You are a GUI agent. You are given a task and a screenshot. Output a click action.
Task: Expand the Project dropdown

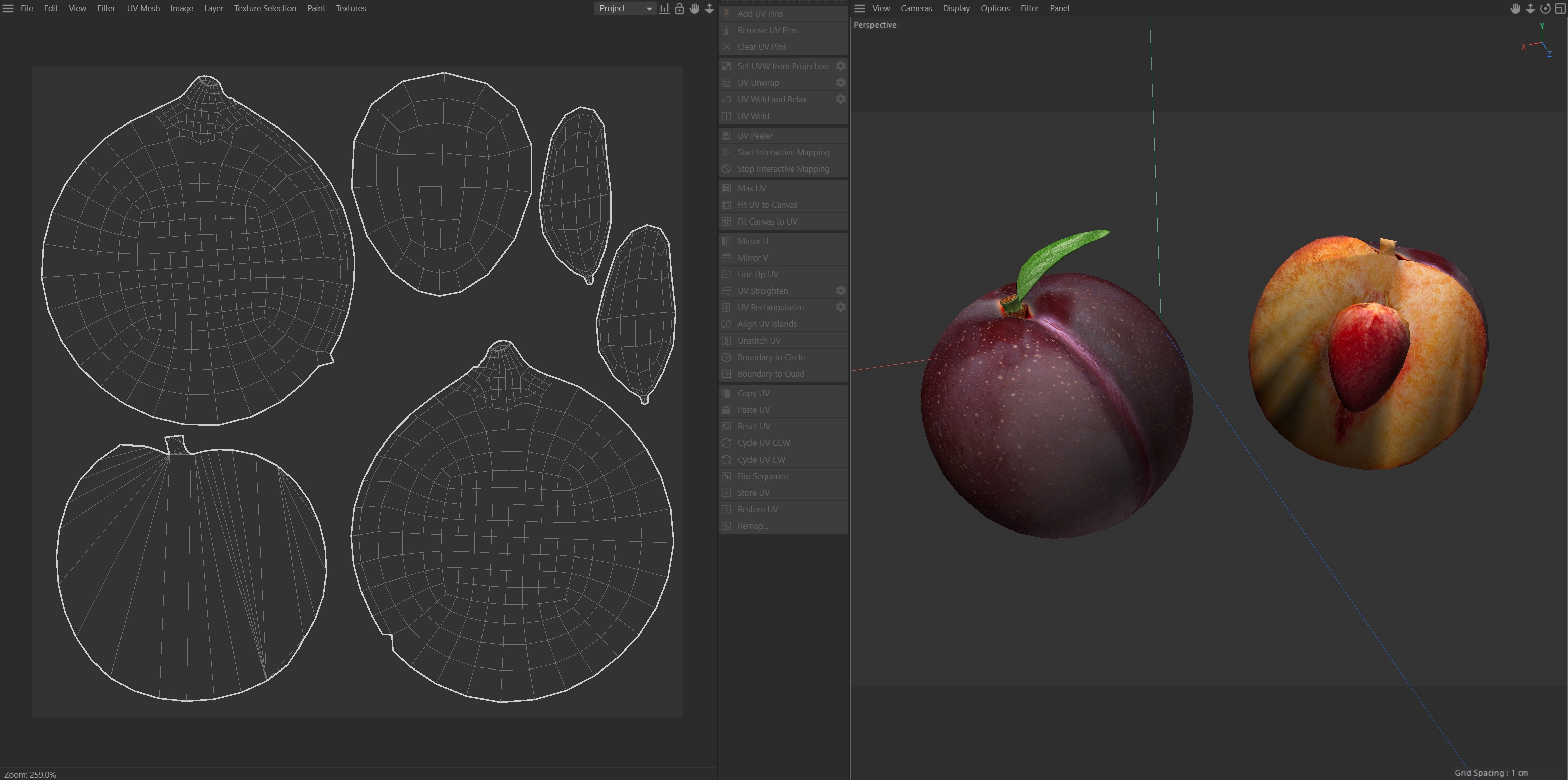click(625, 9)
